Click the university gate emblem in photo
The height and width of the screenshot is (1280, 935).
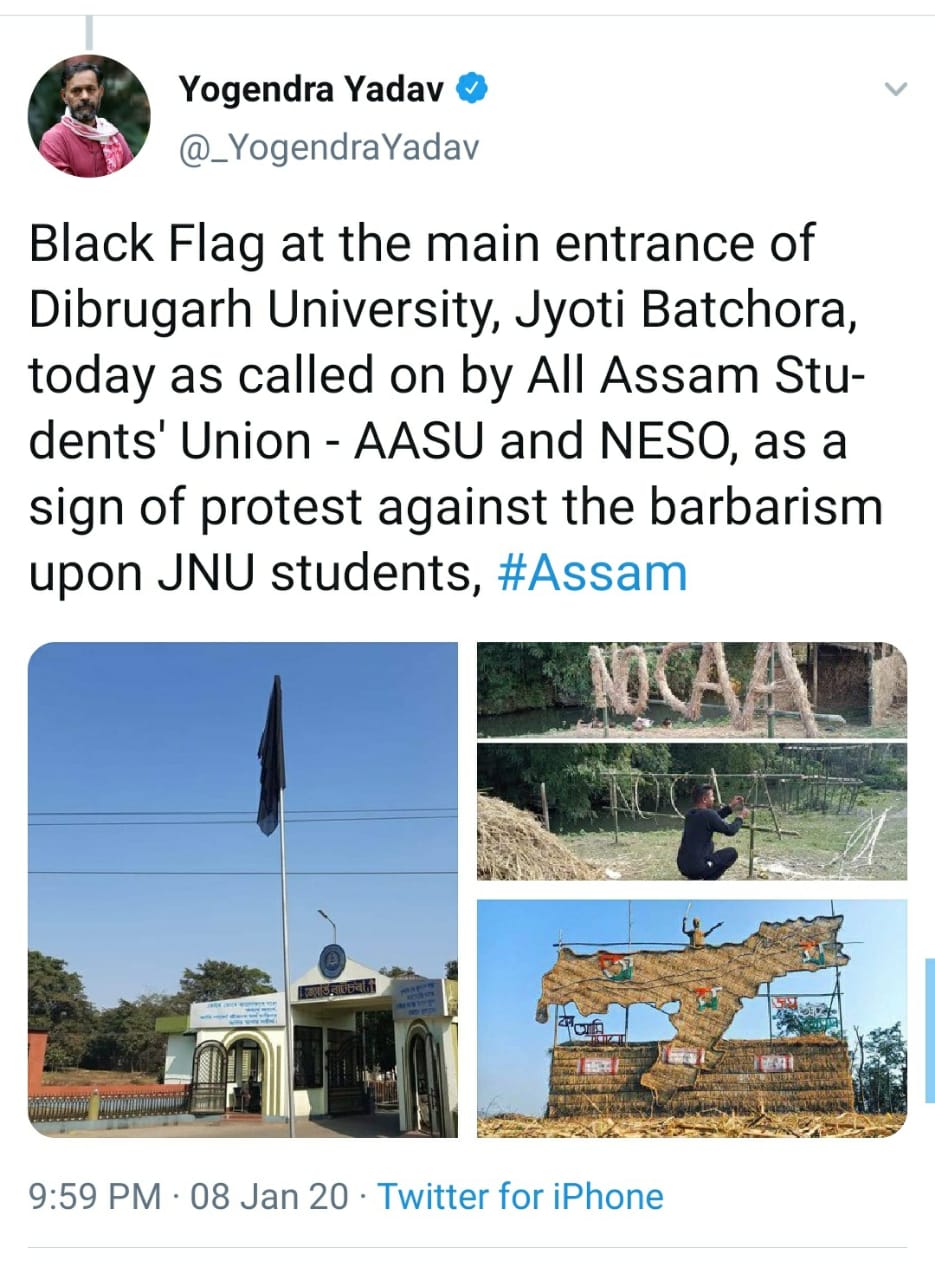pyautogui.click(x=331, y=962)
